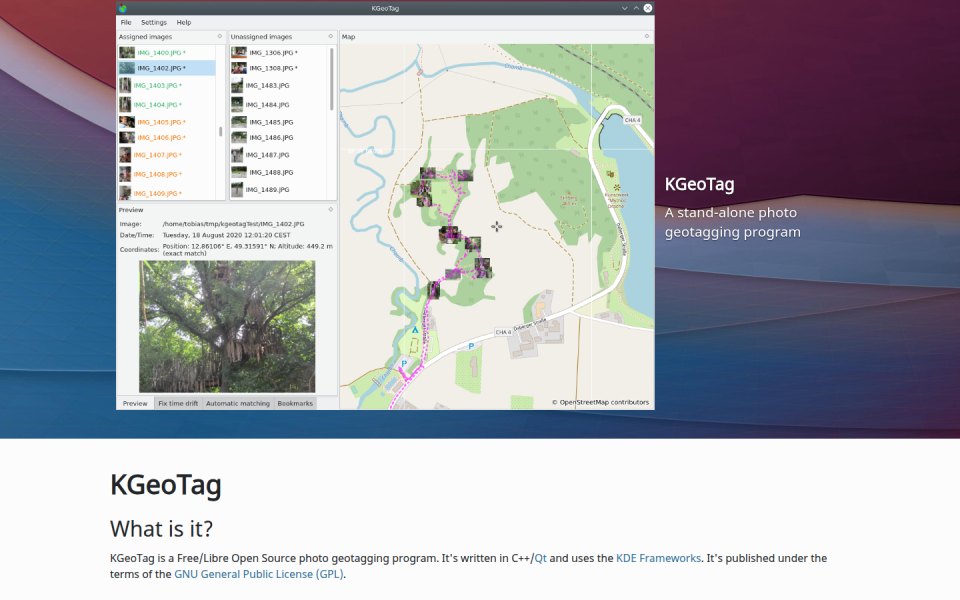
Task: Select IMG_1483.JPG in unassigned images
Action: pos(279,85)
